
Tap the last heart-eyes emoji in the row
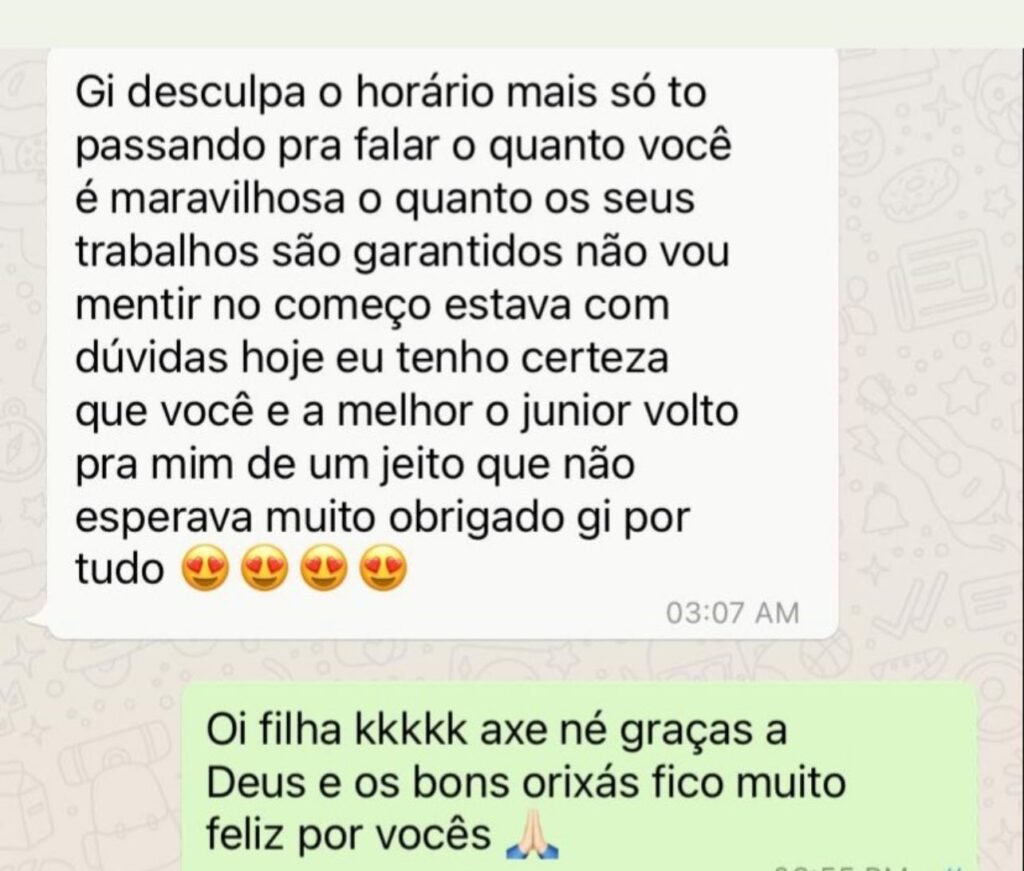[384, 567]
